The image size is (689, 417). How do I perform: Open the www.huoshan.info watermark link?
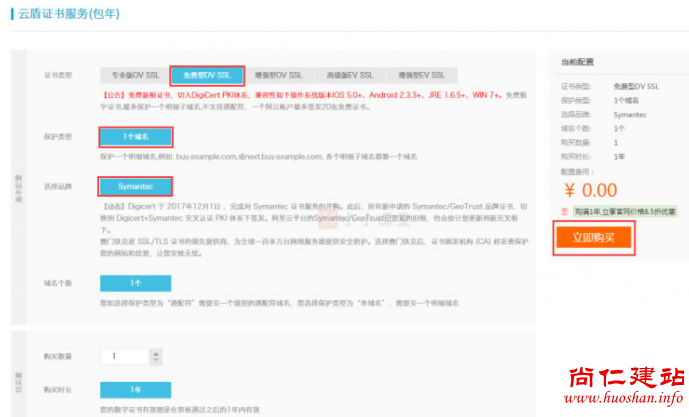626,401
